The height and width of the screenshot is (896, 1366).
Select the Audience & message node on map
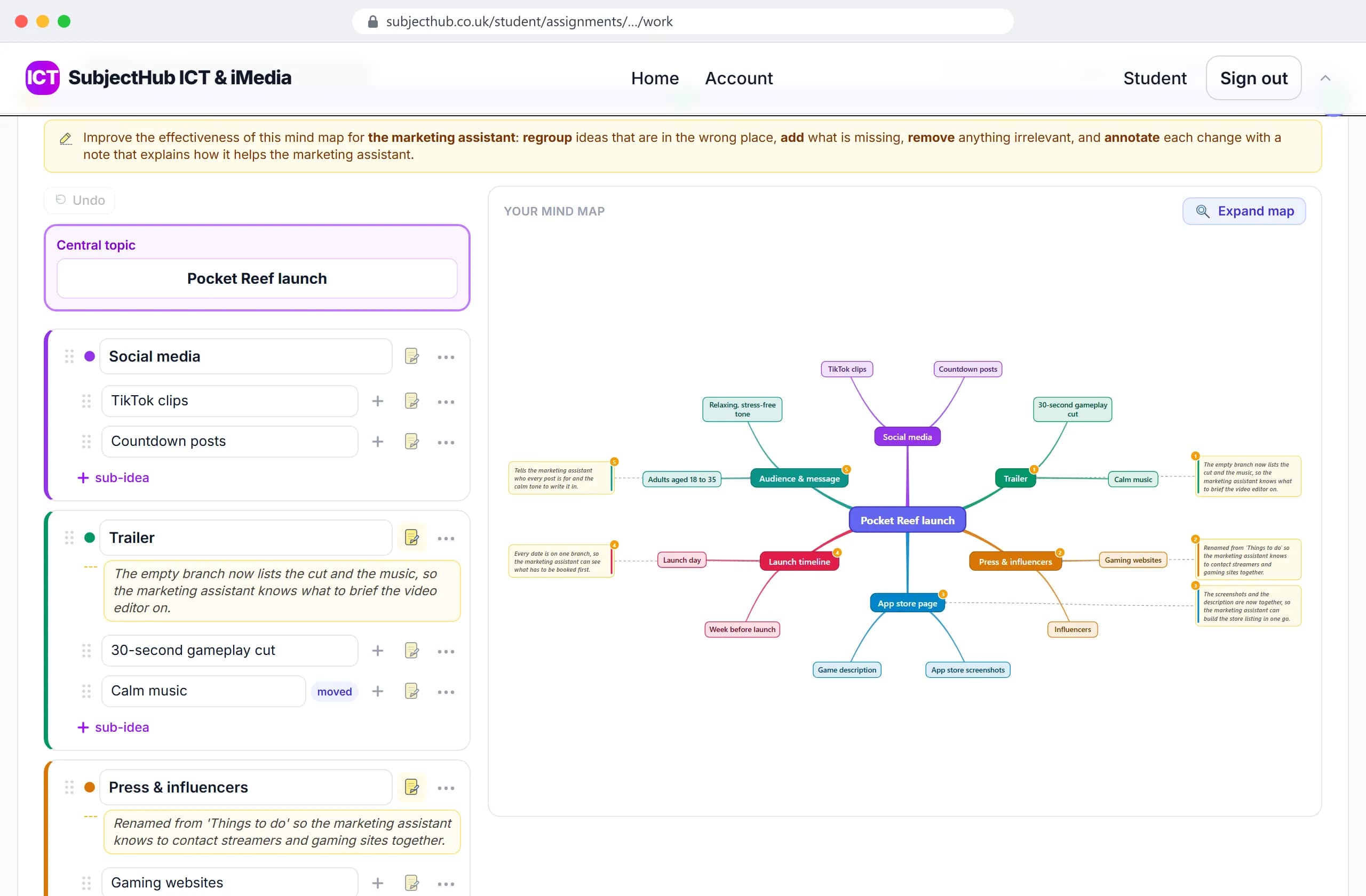799,478
